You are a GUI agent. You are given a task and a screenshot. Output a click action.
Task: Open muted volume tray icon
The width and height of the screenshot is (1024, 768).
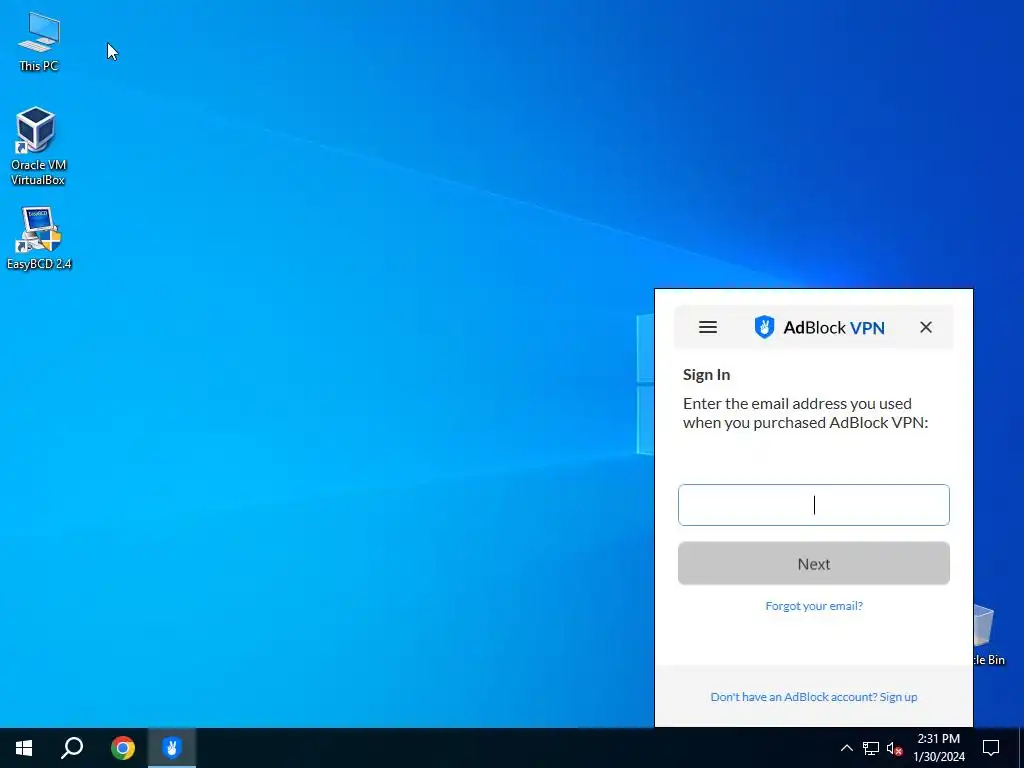coord(894,748)
